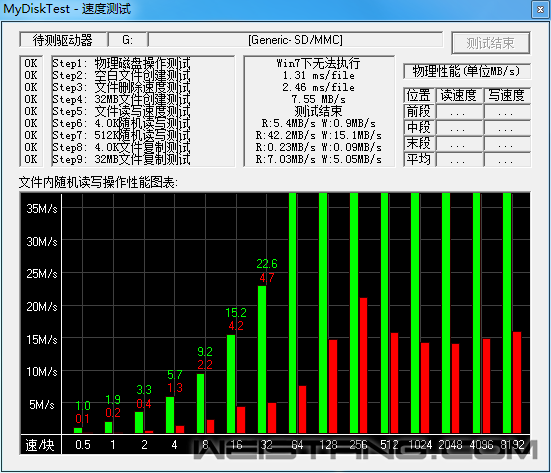Image resolution: width=551 pixels, height=473 pixels.
Task: Click the green 22.6 read value label
Action: [267, 264]
